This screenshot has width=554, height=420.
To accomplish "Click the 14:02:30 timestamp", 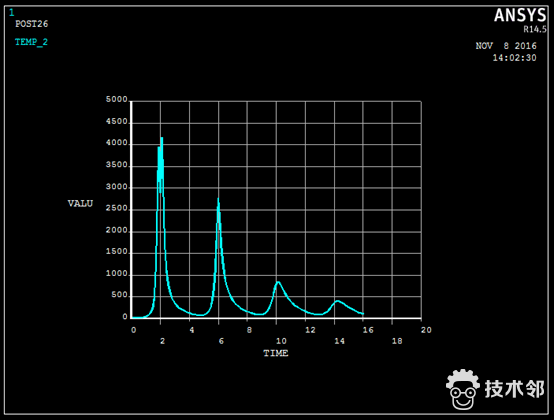I will (x=514, y=58).
